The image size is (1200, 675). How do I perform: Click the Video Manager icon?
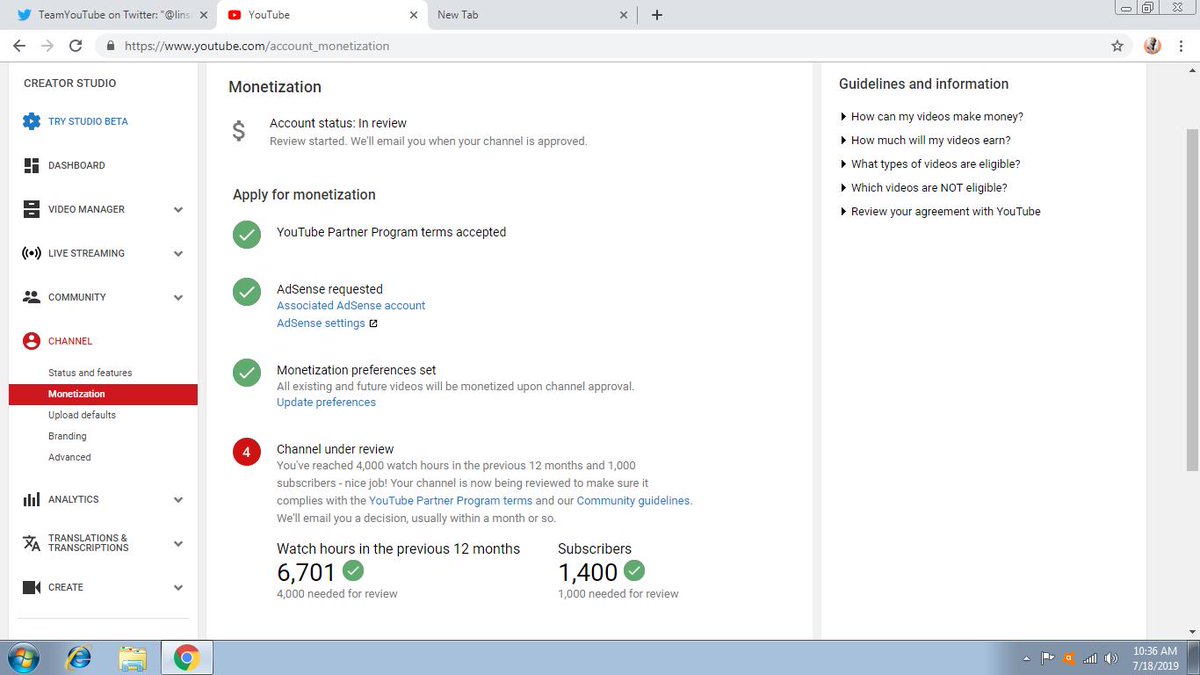[31, 209]
